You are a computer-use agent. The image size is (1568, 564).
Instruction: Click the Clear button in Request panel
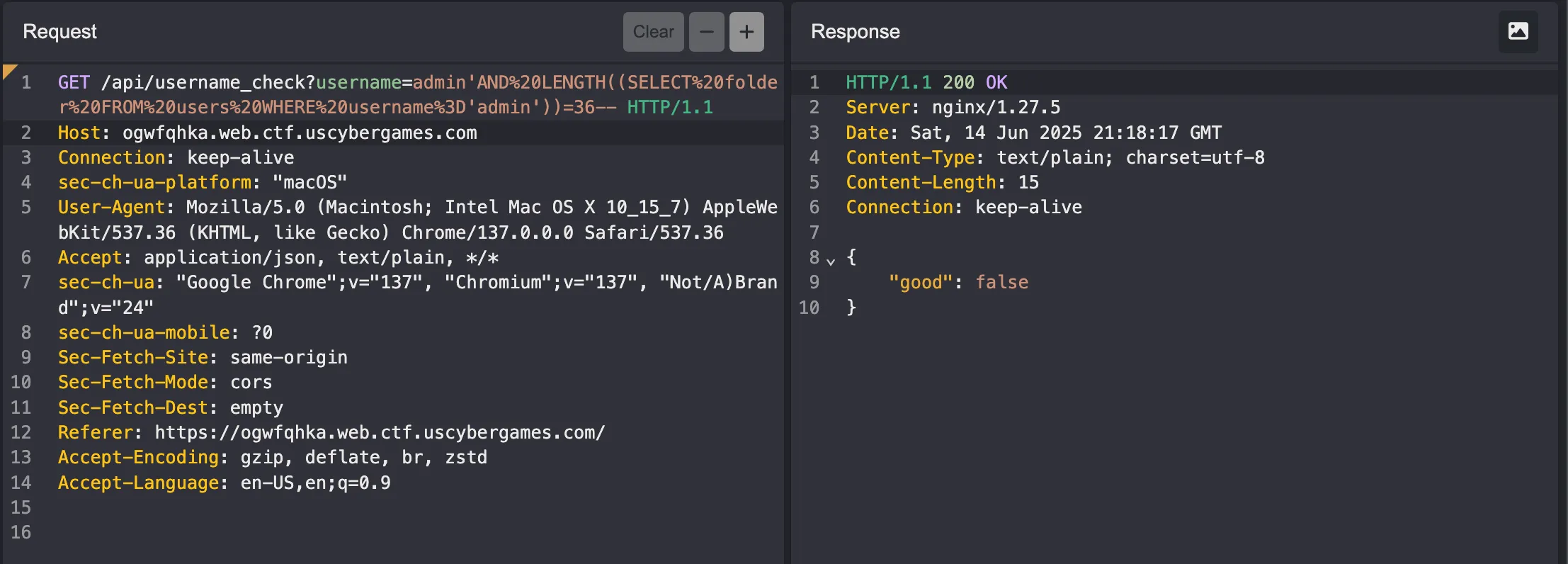click(653, 32)
